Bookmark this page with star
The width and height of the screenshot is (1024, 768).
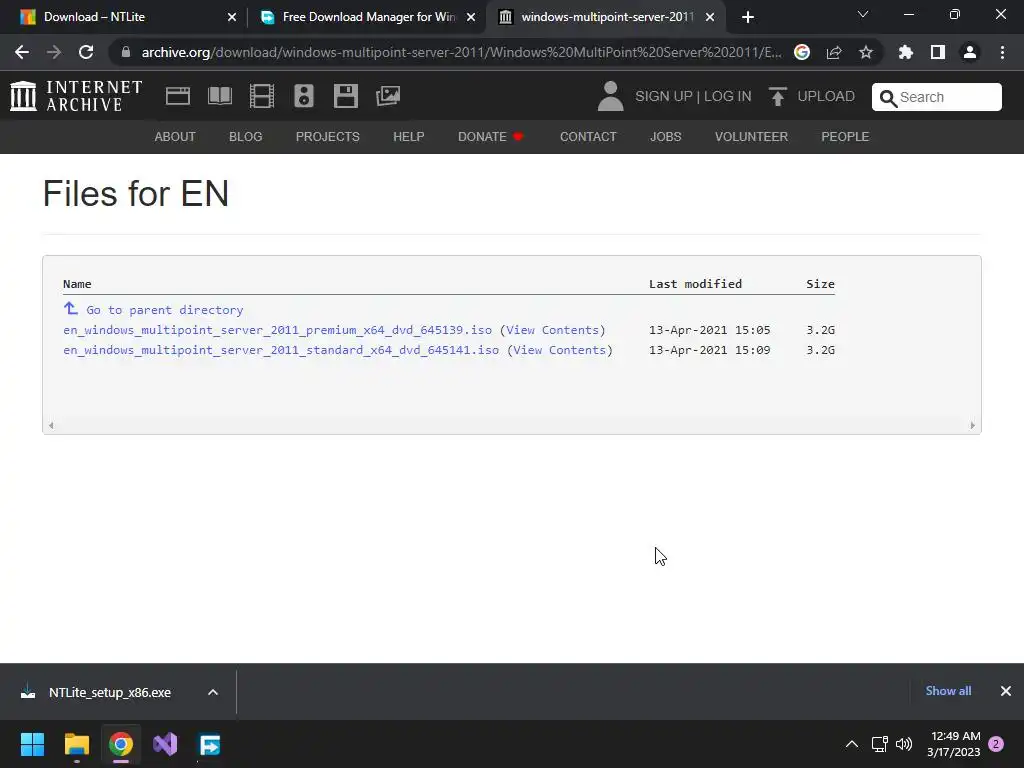(x=866, y=52)
